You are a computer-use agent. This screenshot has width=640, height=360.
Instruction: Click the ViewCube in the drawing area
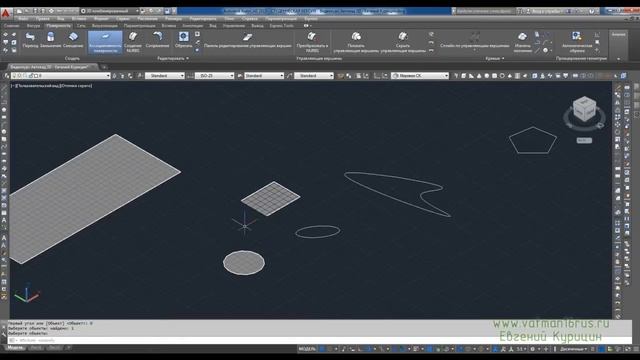584,109
